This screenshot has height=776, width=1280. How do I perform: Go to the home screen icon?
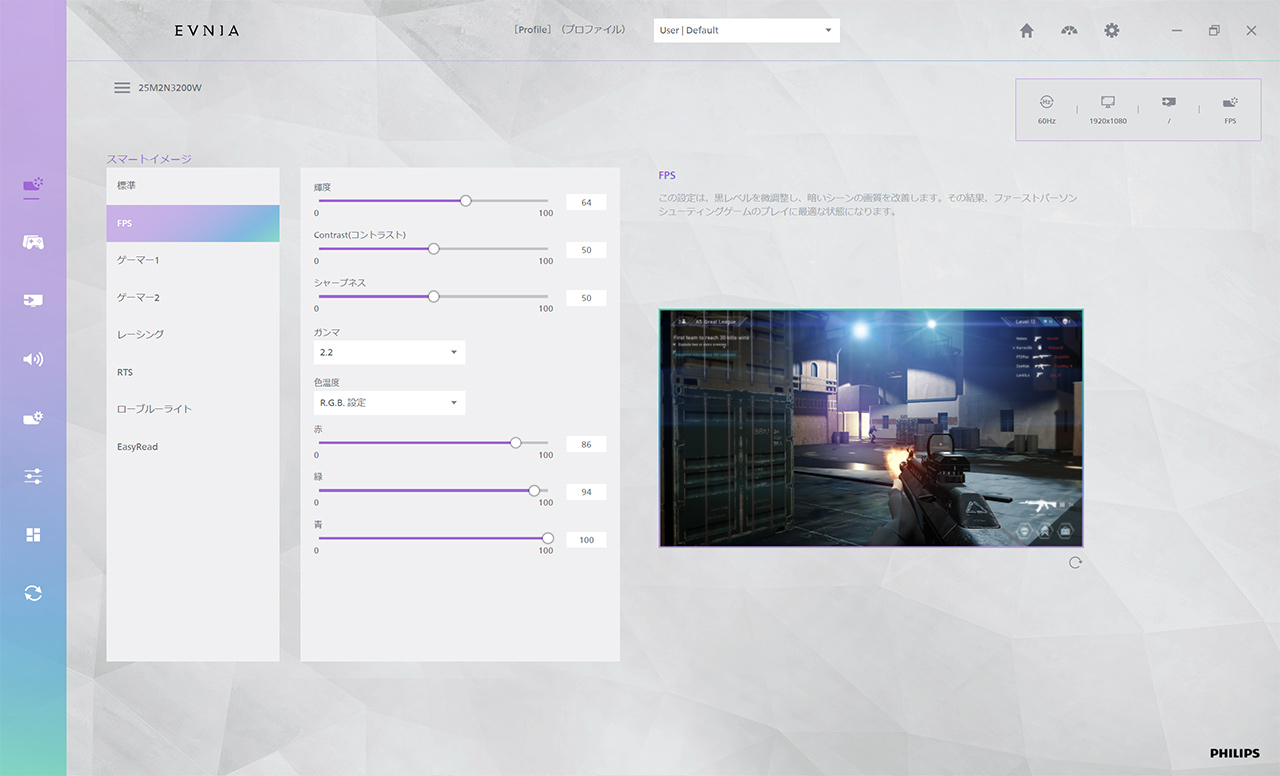(x=1026, y=31)
